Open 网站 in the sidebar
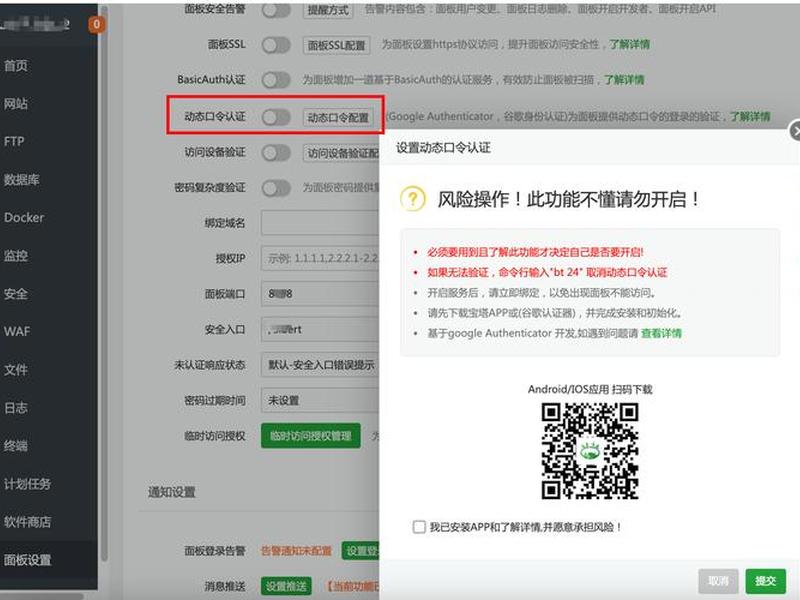The image size is (800, 600). tap(16, 104)
